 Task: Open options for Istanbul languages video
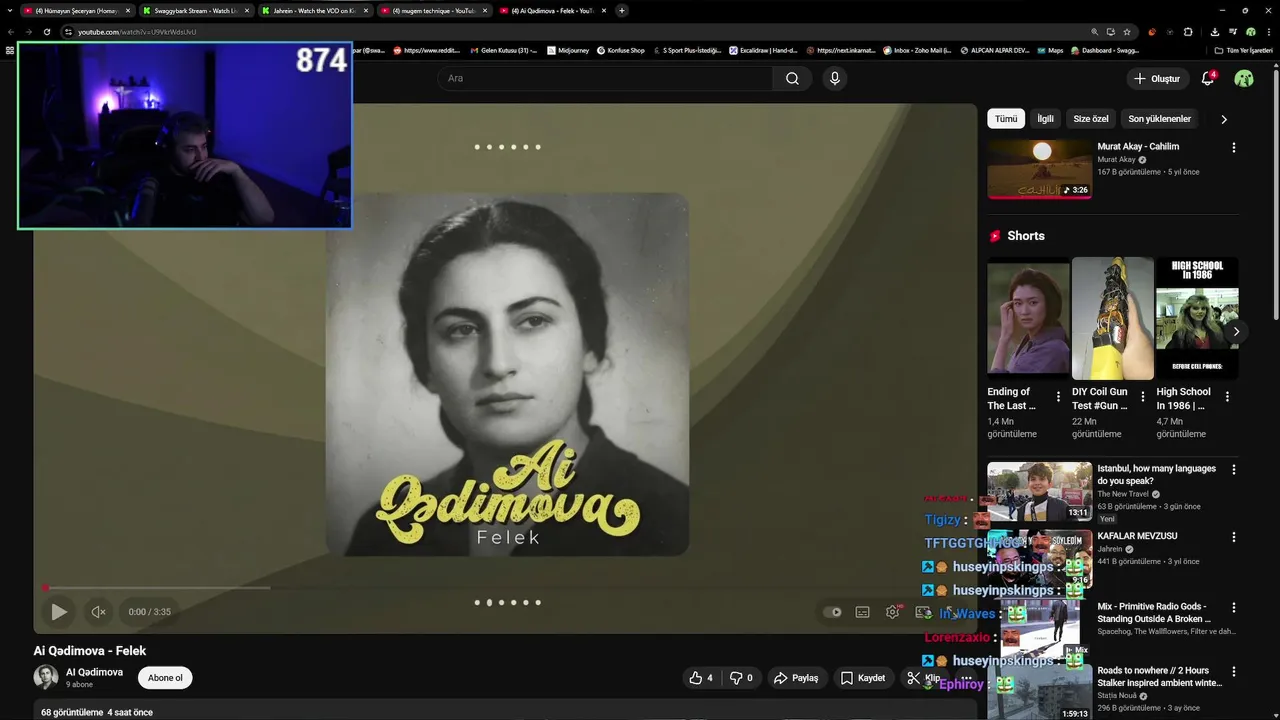[x=1233, y=469]
